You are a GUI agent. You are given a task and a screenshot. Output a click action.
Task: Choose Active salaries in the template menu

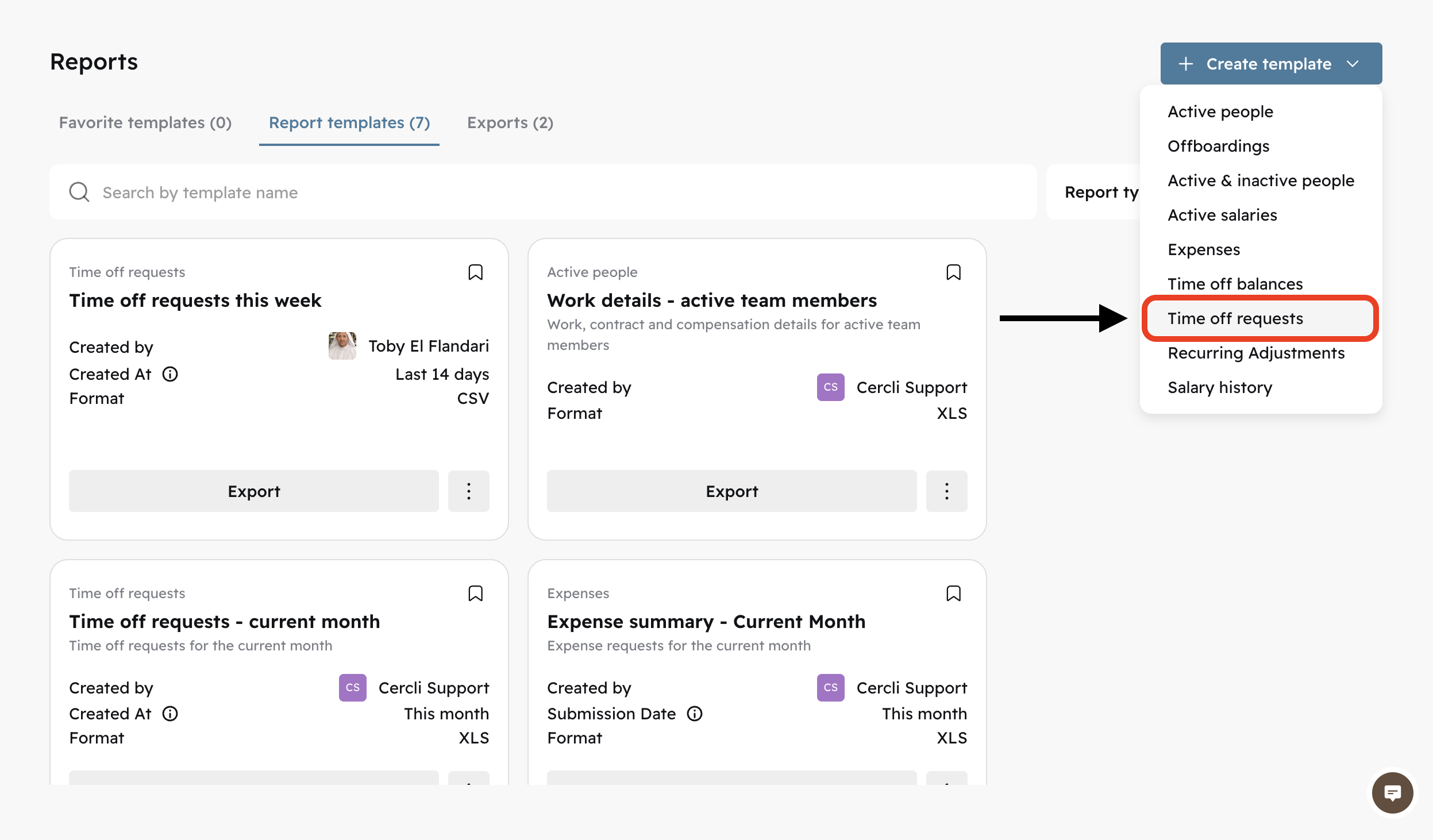(1222, 215)
